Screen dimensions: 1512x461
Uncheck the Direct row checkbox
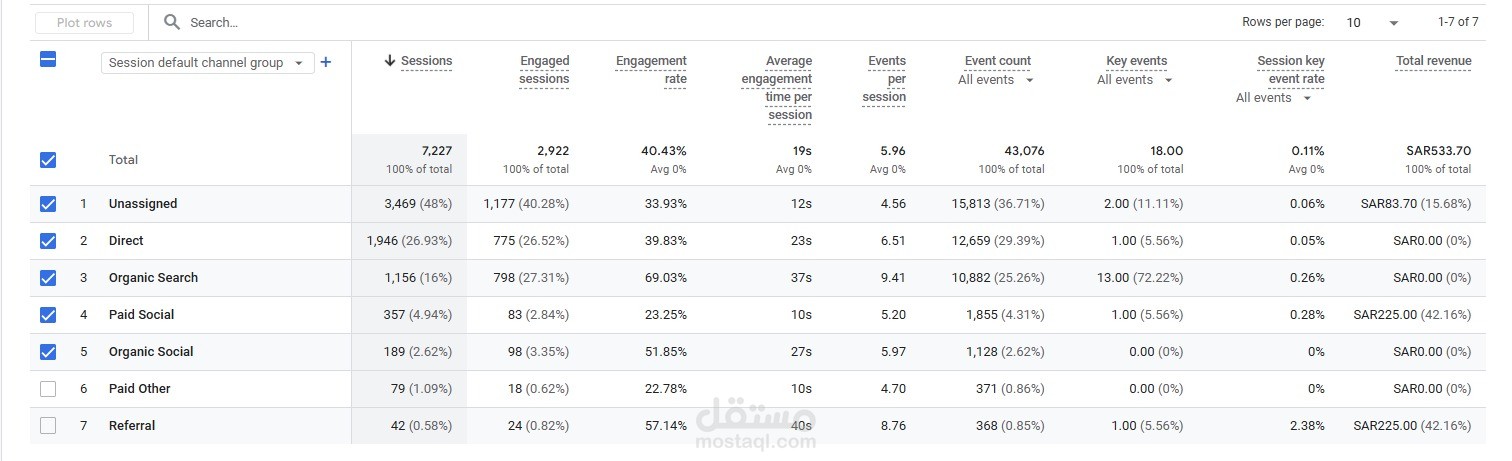tap(48, 241)
